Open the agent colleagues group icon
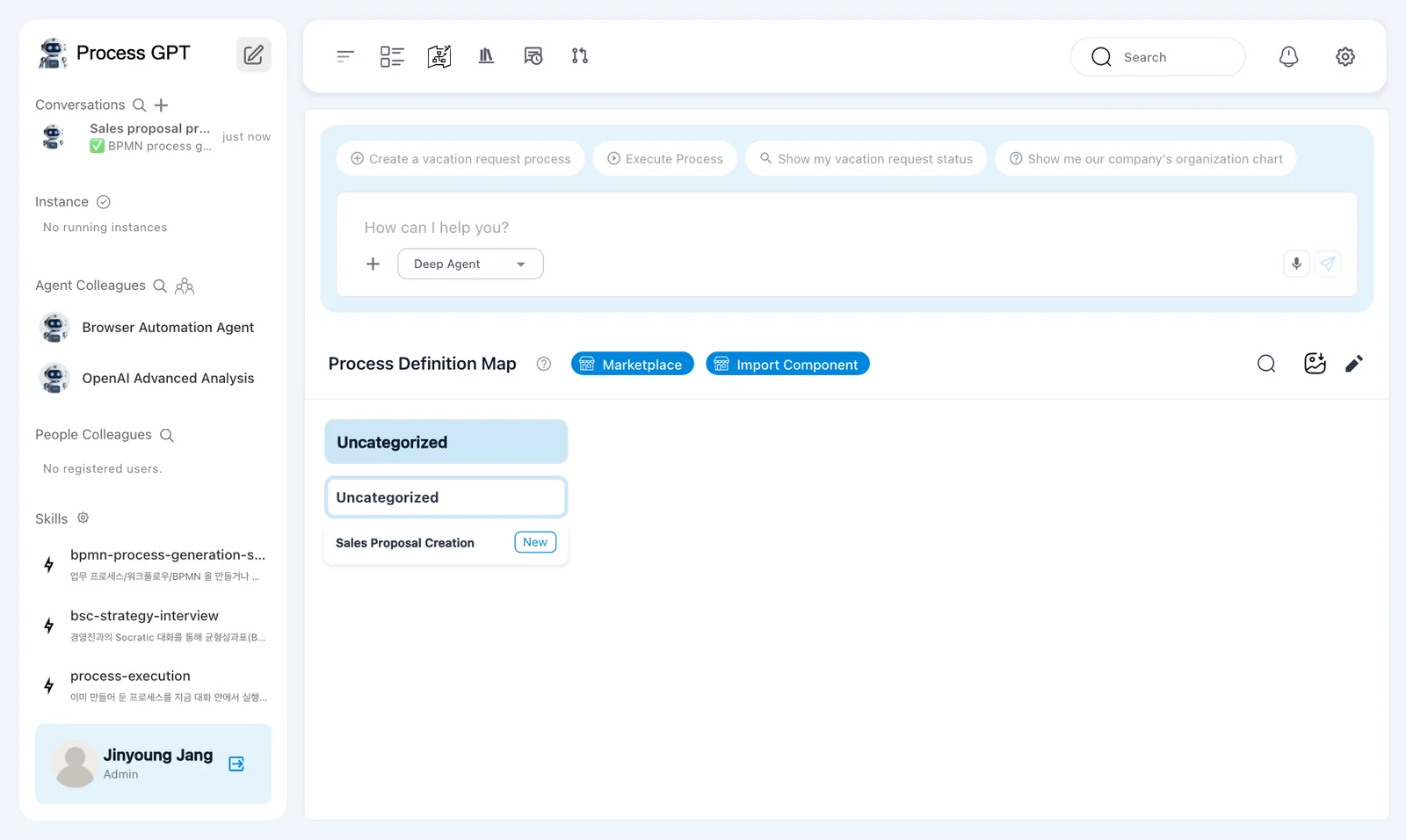This screenshot has height=840, width=1406. (185, 286)
